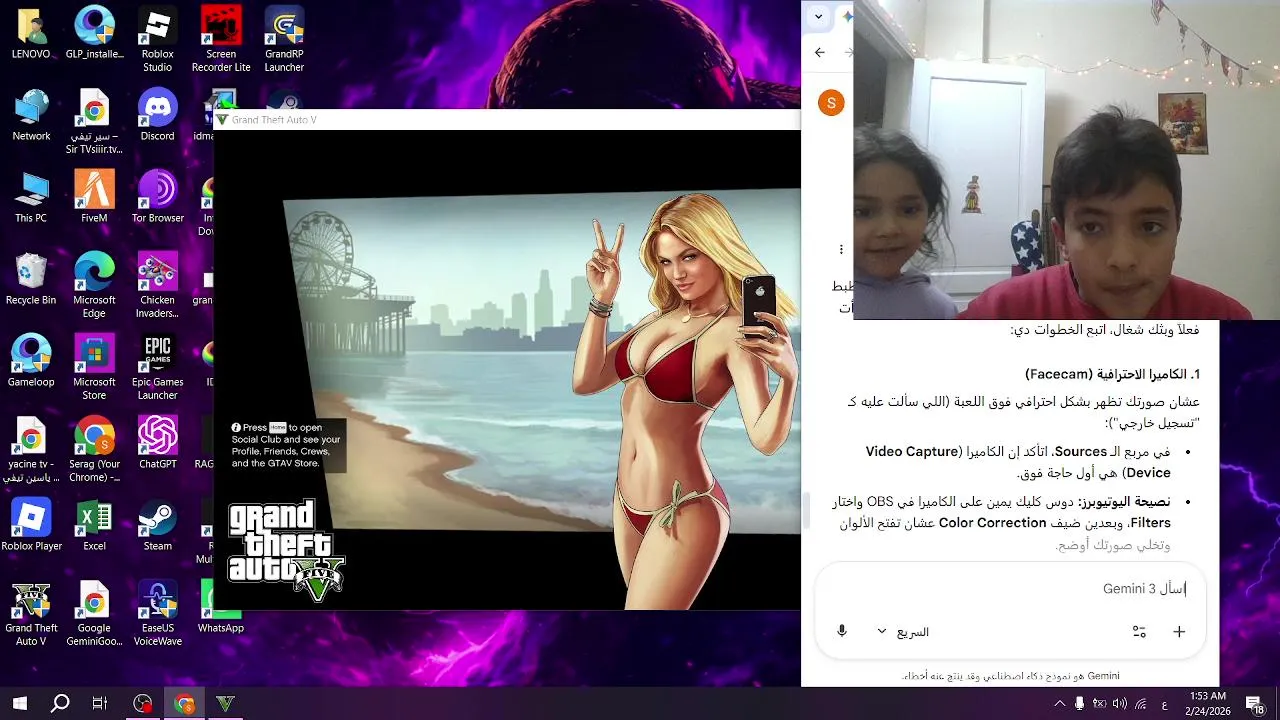Click the Social Club hint in GTA window
Viewport: 1280px width, 720px height.
point(287,445)
